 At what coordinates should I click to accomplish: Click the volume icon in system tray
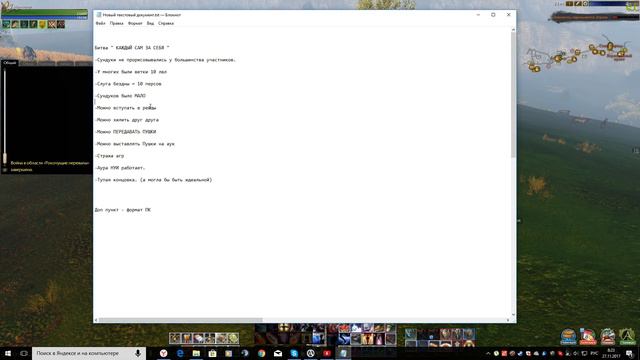point(576,353)
